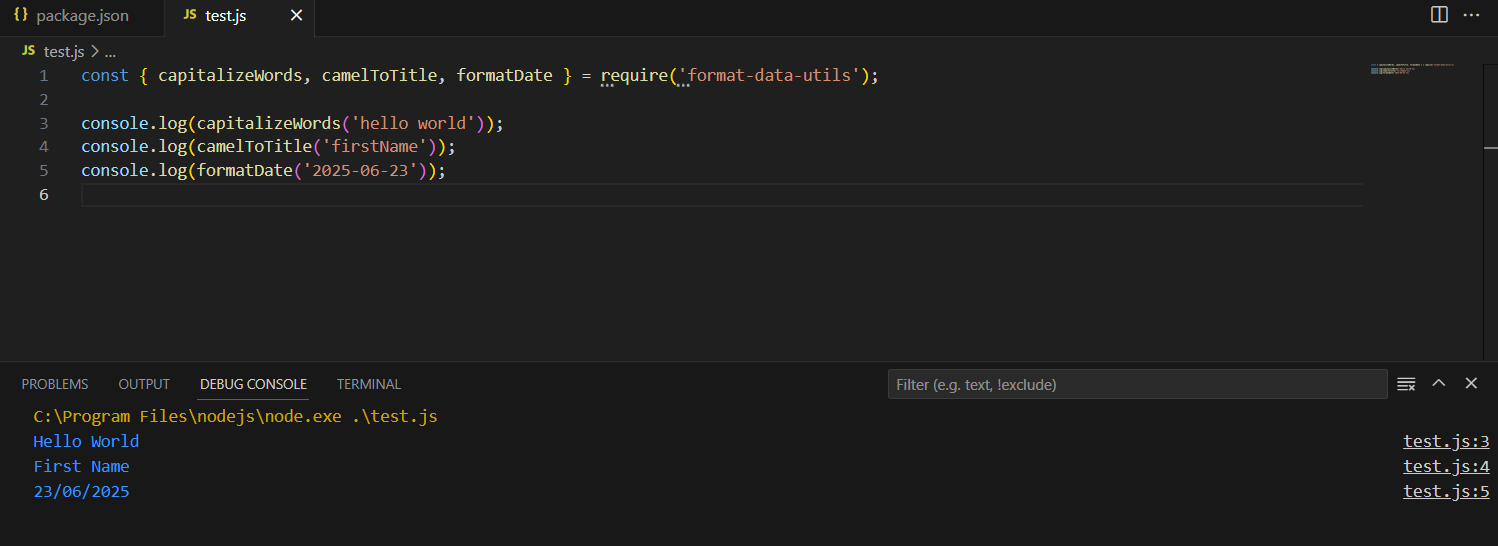Image resolution: width=1498 pixels, height=546 pixels.
Task: Select the test.js editor tab
Action: point(226,16)
